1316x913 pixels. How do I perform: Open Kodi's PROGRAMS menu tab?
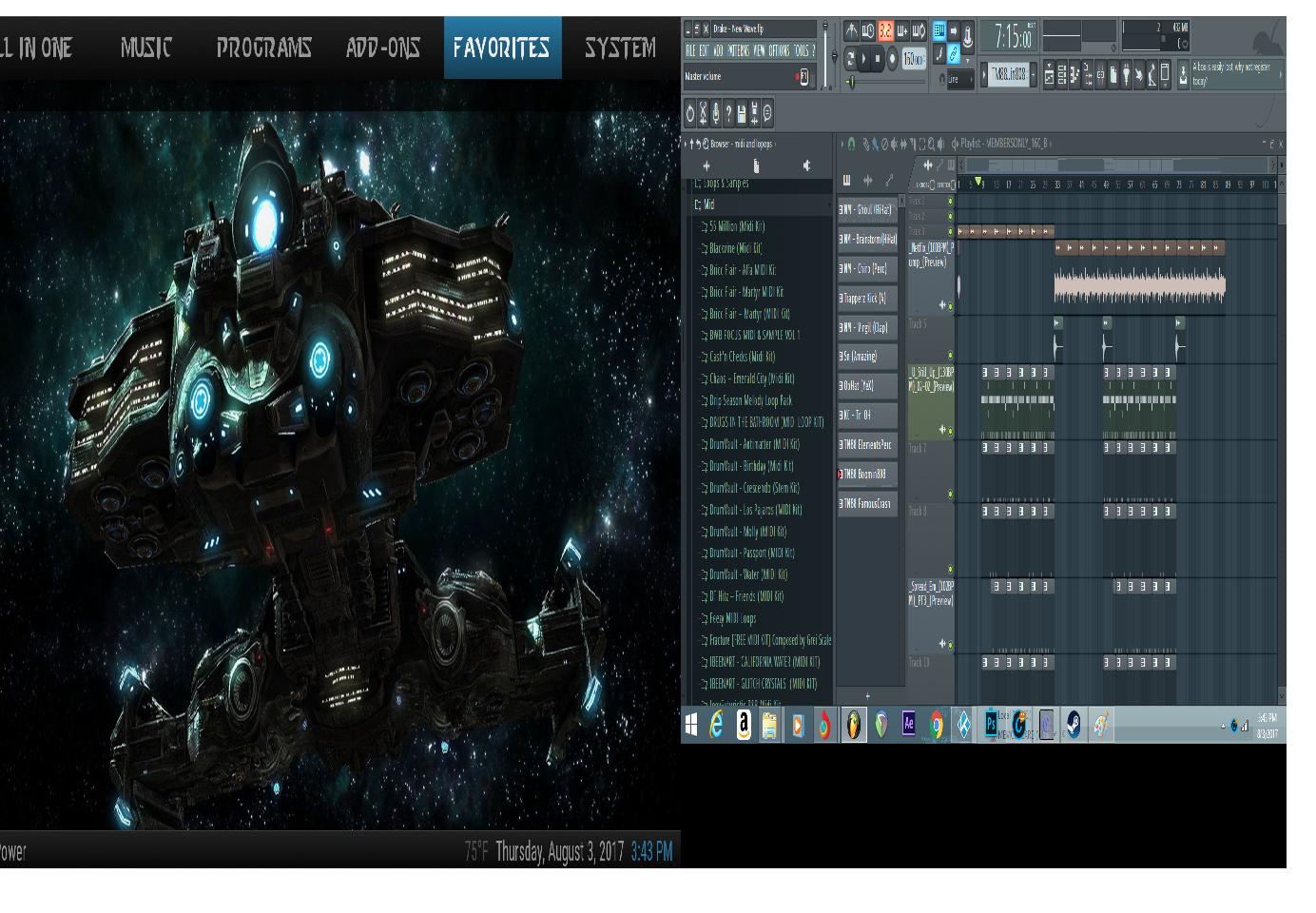[x=264, y=48]
